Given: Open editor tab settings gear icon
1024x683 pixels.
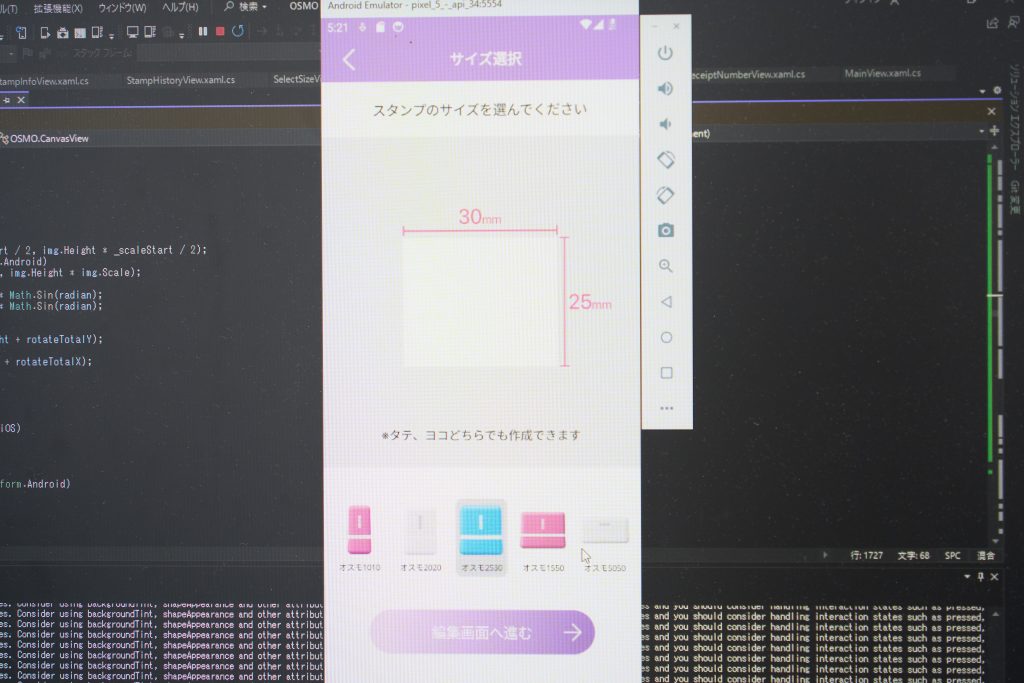Looking at the screenshot, I should [x=997, y=90].
